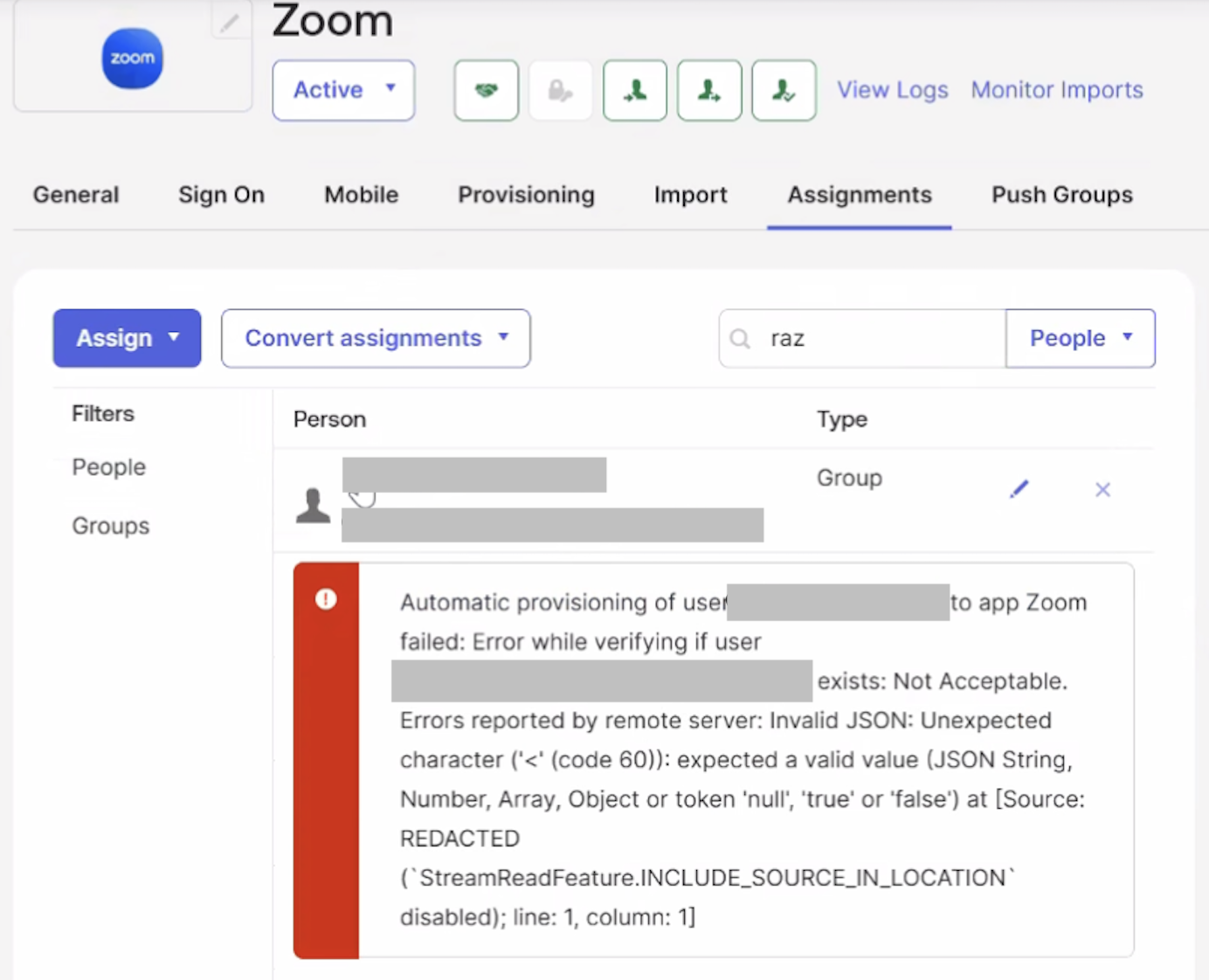1209x980 pixels.
Task: Filter assignments by Groups
Action: (111, 526)
